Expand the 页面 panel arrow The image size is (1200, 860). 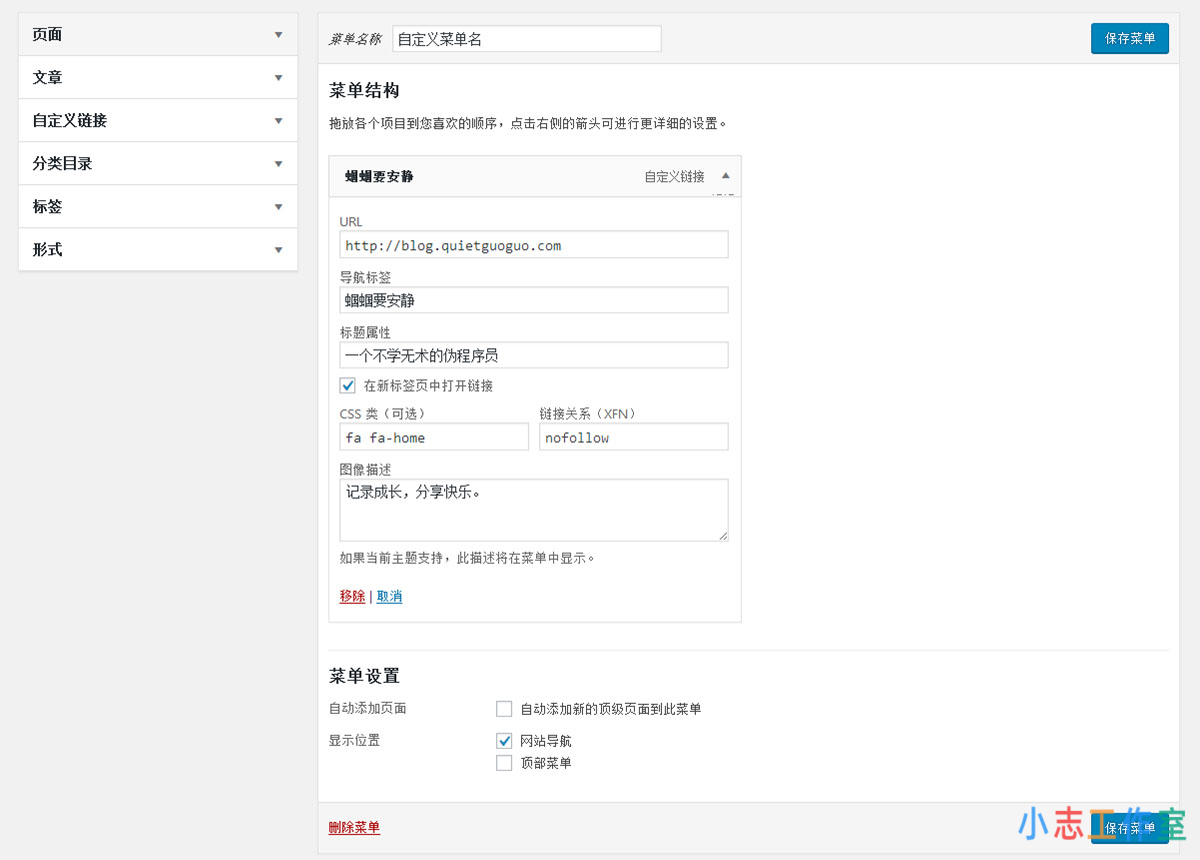coord(279,35)
